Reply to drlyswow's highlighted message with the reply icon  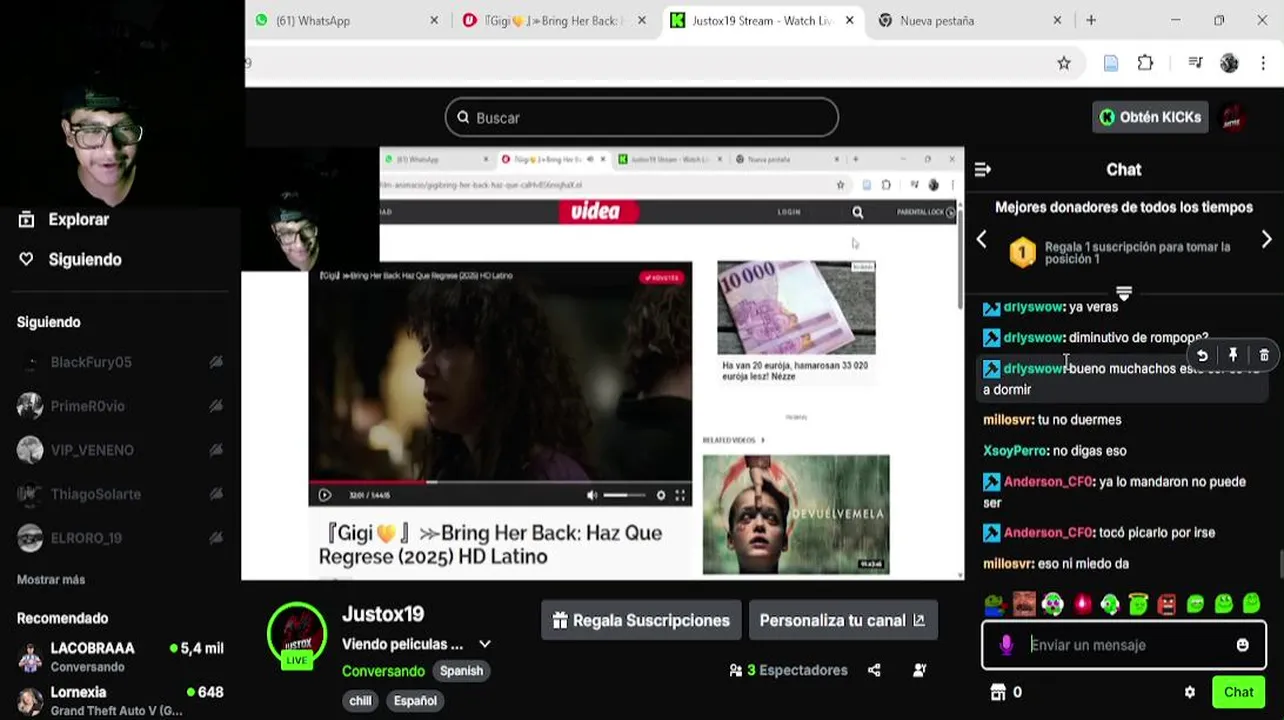pos(1202,355)
